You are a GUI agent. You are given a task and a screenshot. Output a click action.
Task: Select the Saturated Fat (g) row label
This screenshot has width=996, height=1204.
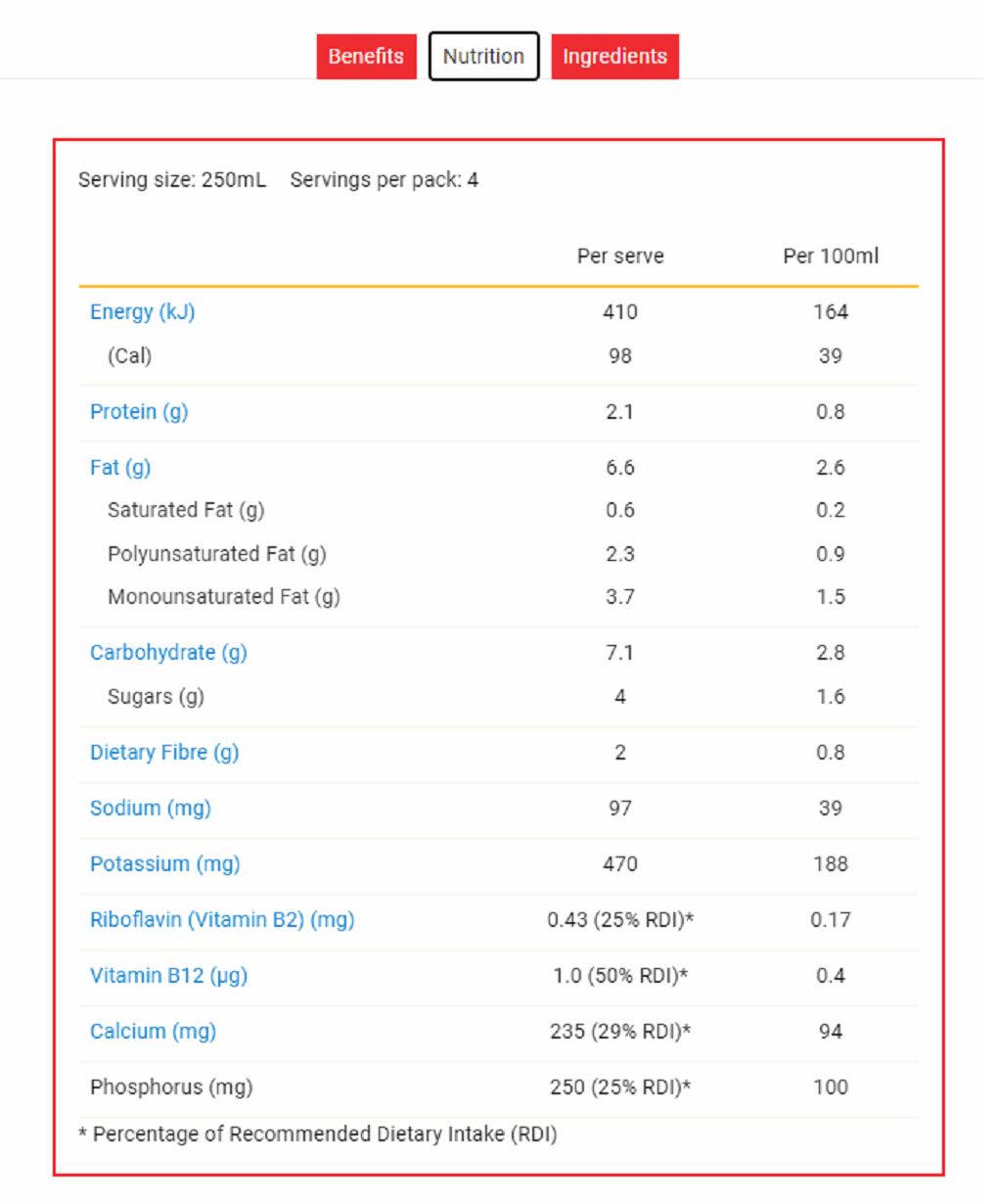(x=186, y=510)
